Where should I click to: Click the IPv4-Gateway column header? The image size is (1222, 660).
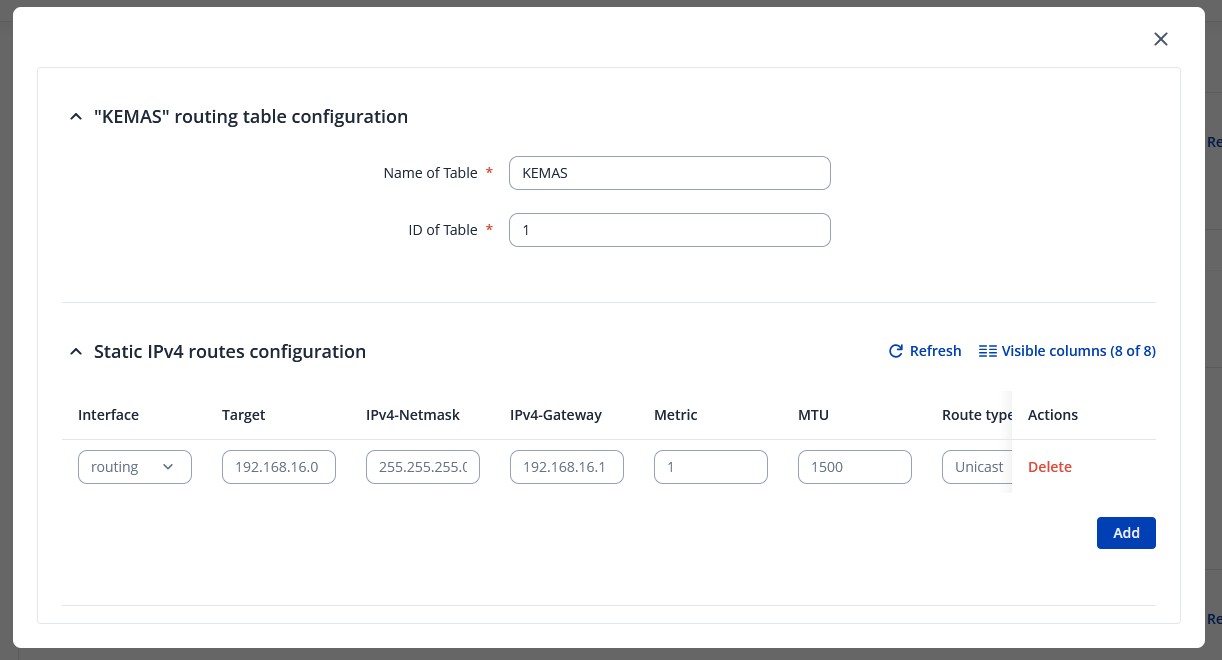555,415
